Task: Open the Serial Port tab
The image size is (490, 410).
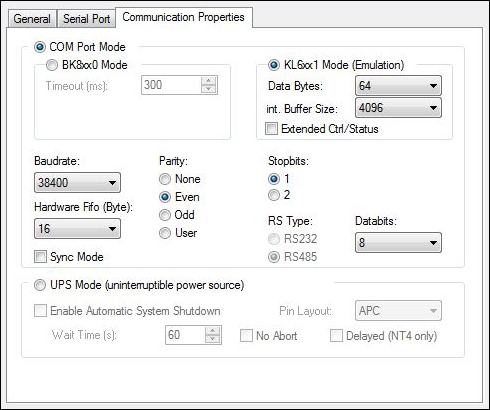Action: [86, 19]
